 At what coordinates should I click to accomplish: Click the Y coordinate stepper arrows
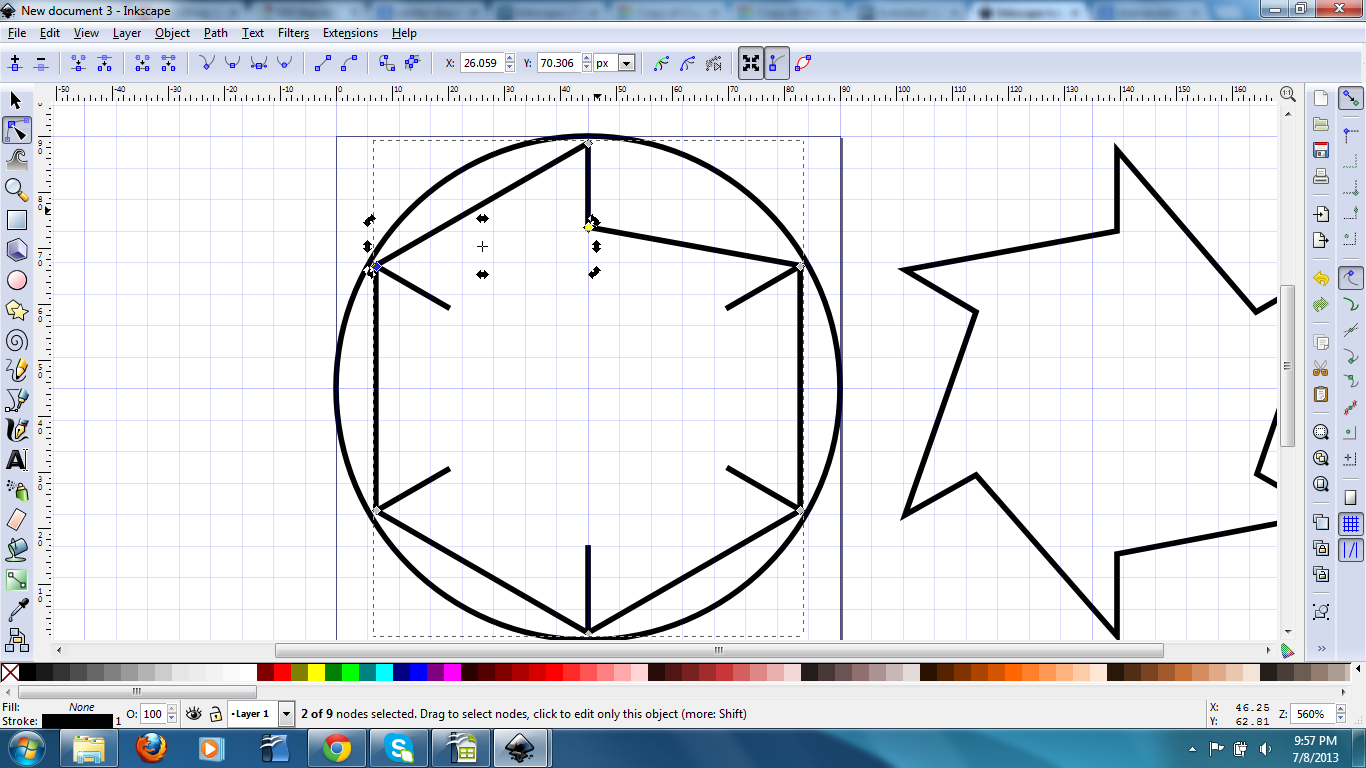point(587,63)
